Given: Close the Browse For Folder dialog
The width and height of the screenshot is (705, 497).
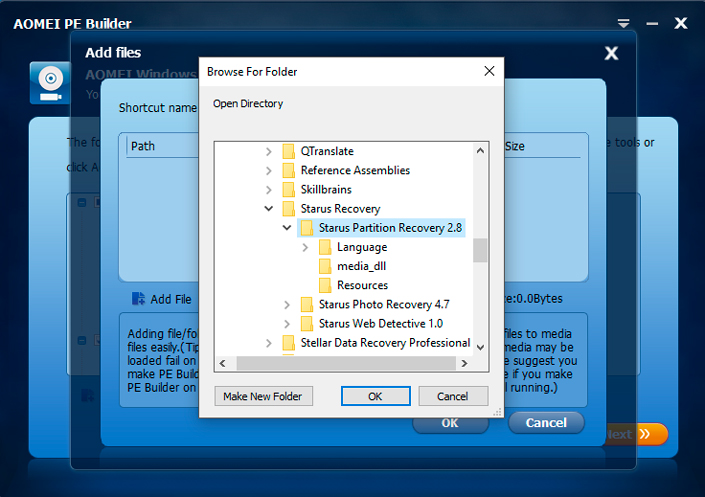Looking at the screenshot, I should pos(489,71).
